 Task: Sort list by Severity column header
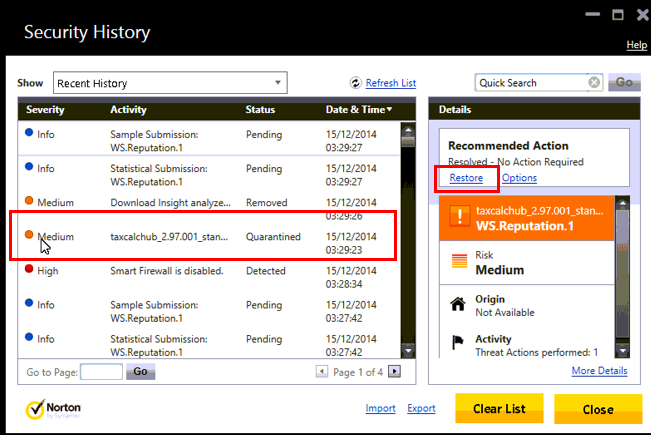[x=46, y=109]
